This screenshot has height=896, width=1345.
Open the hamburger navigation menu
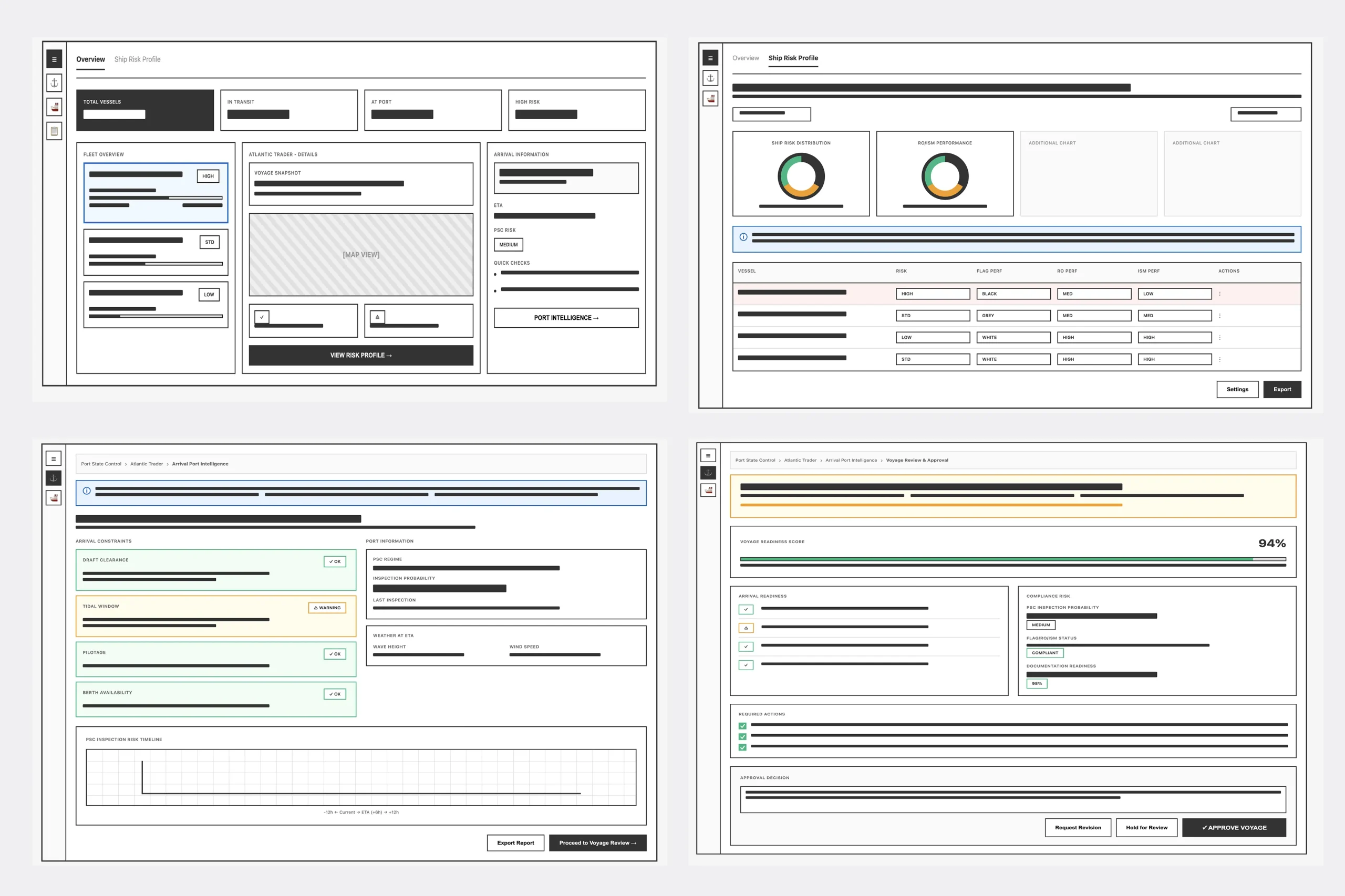pos(54,59)
